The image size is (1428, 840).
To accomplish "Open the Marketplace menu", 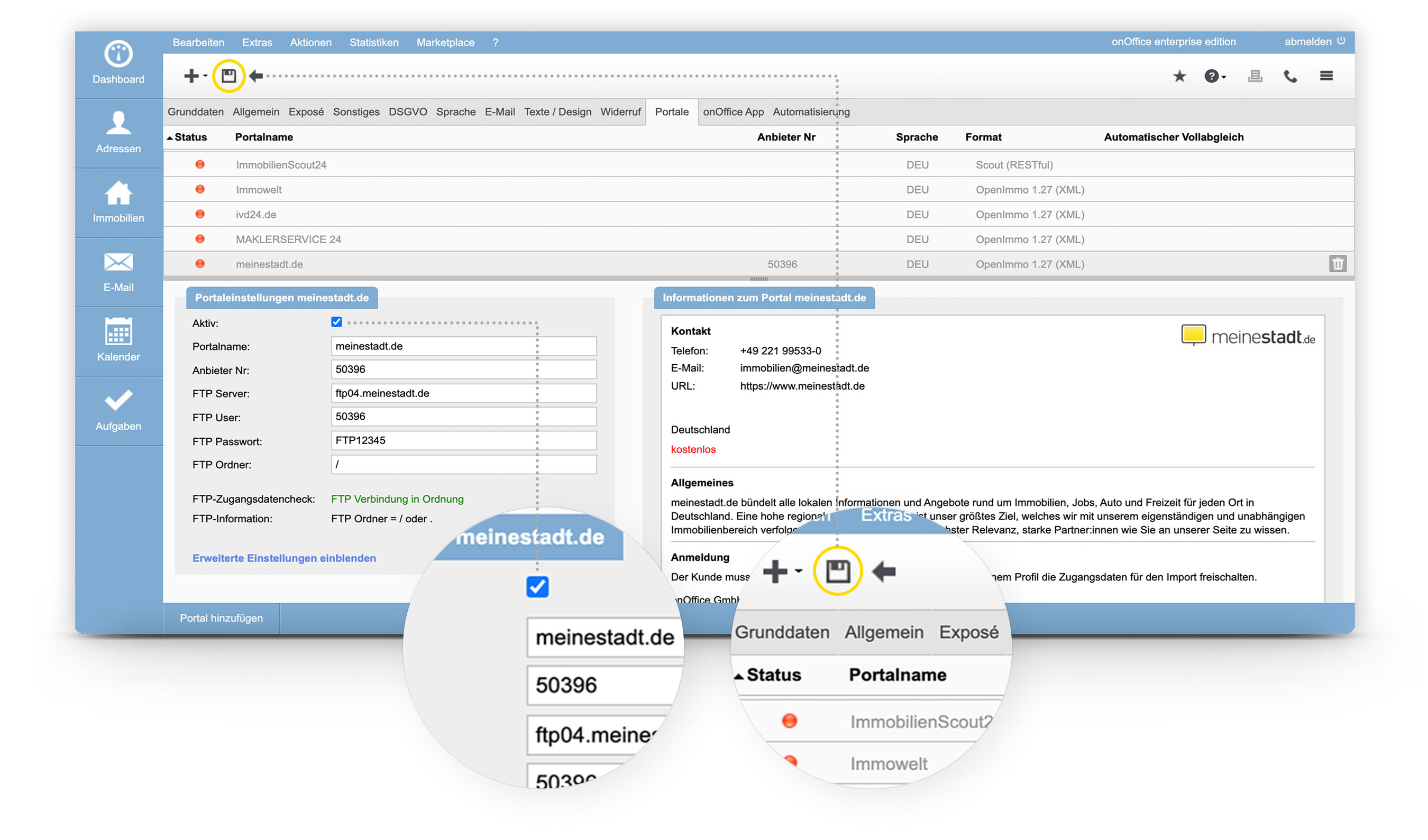I will (445, 42).
